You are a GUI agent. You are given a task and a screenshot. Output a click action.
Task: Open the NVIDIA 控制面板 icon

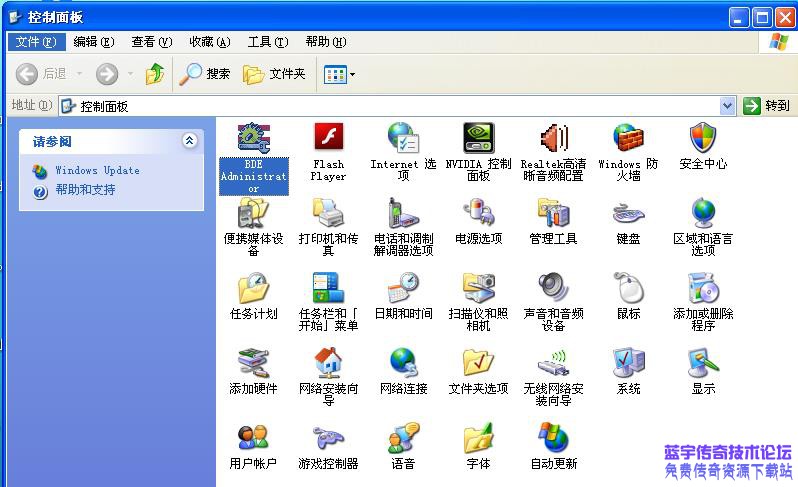click(478, 139)
